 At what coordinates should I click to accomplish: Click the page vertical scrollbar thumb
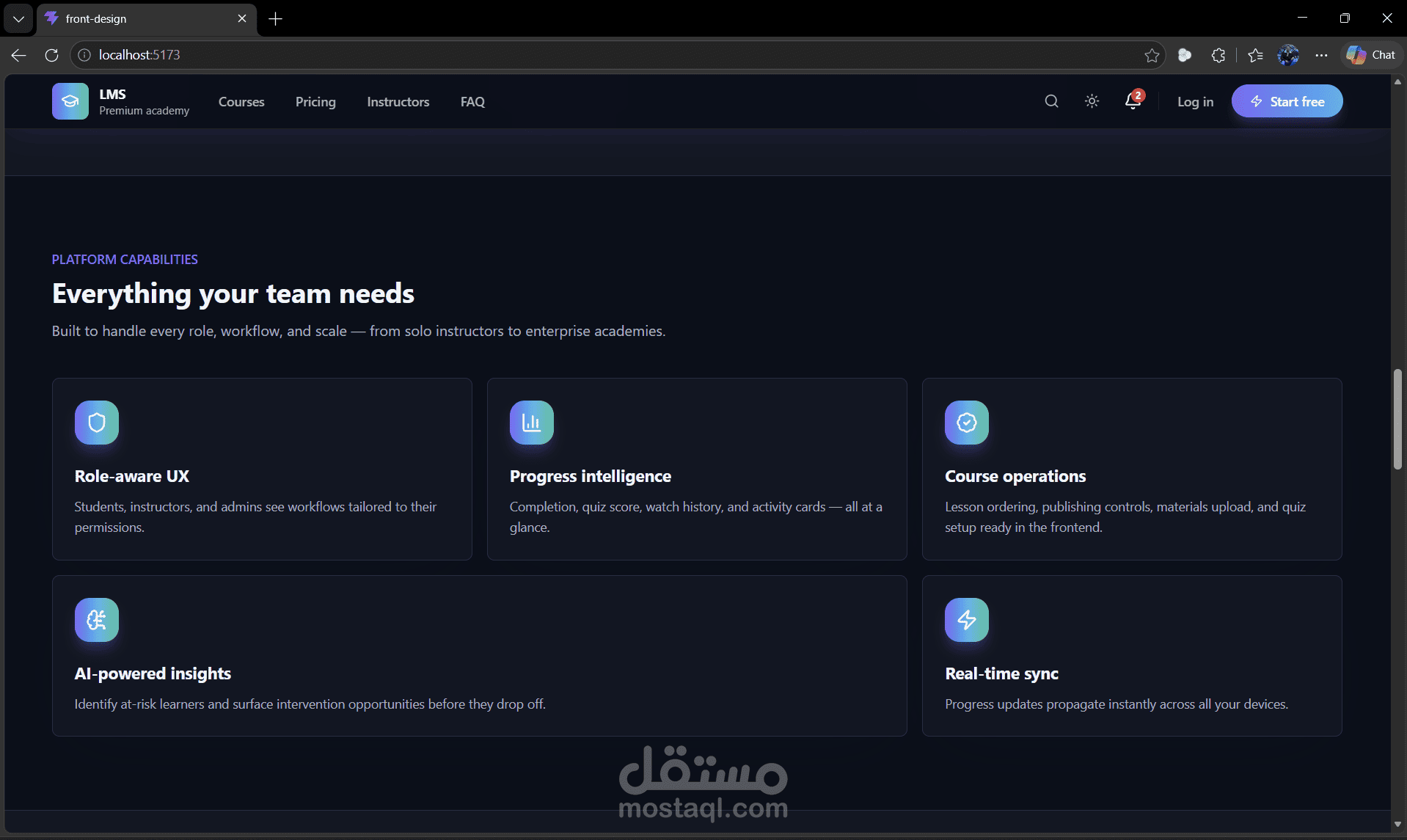coord(1397,420)
